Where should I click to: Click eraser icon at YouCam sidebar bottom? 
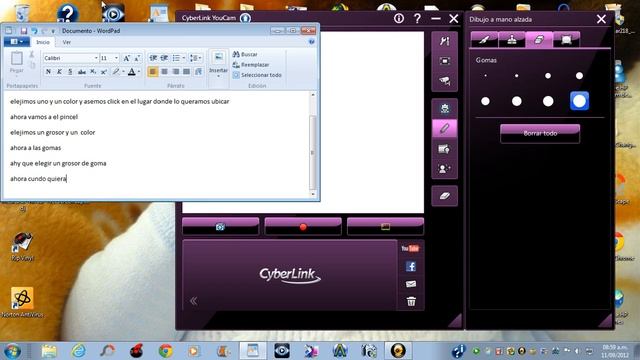coord(444,196)
